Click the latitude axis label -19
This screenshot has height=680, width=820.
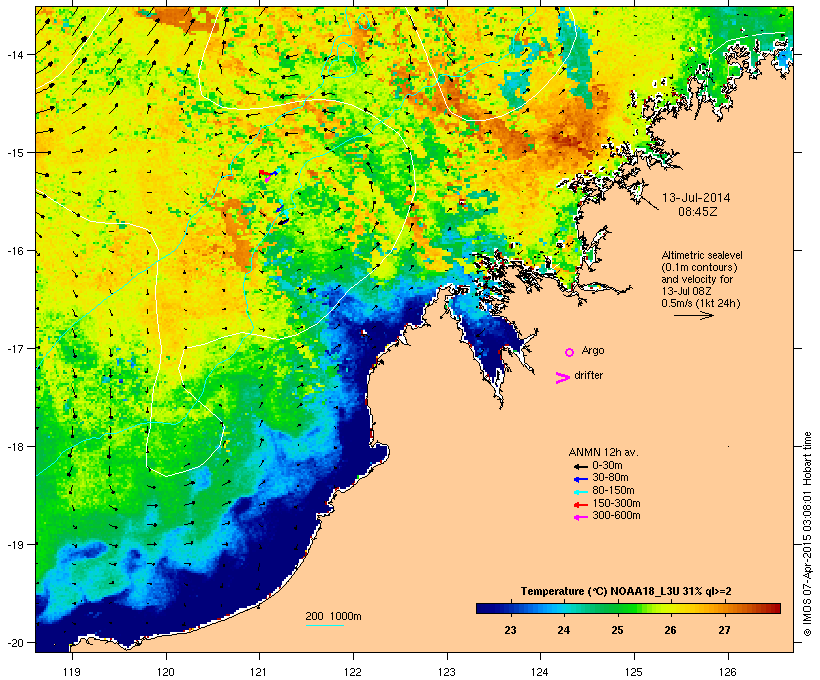coord(14,545)
